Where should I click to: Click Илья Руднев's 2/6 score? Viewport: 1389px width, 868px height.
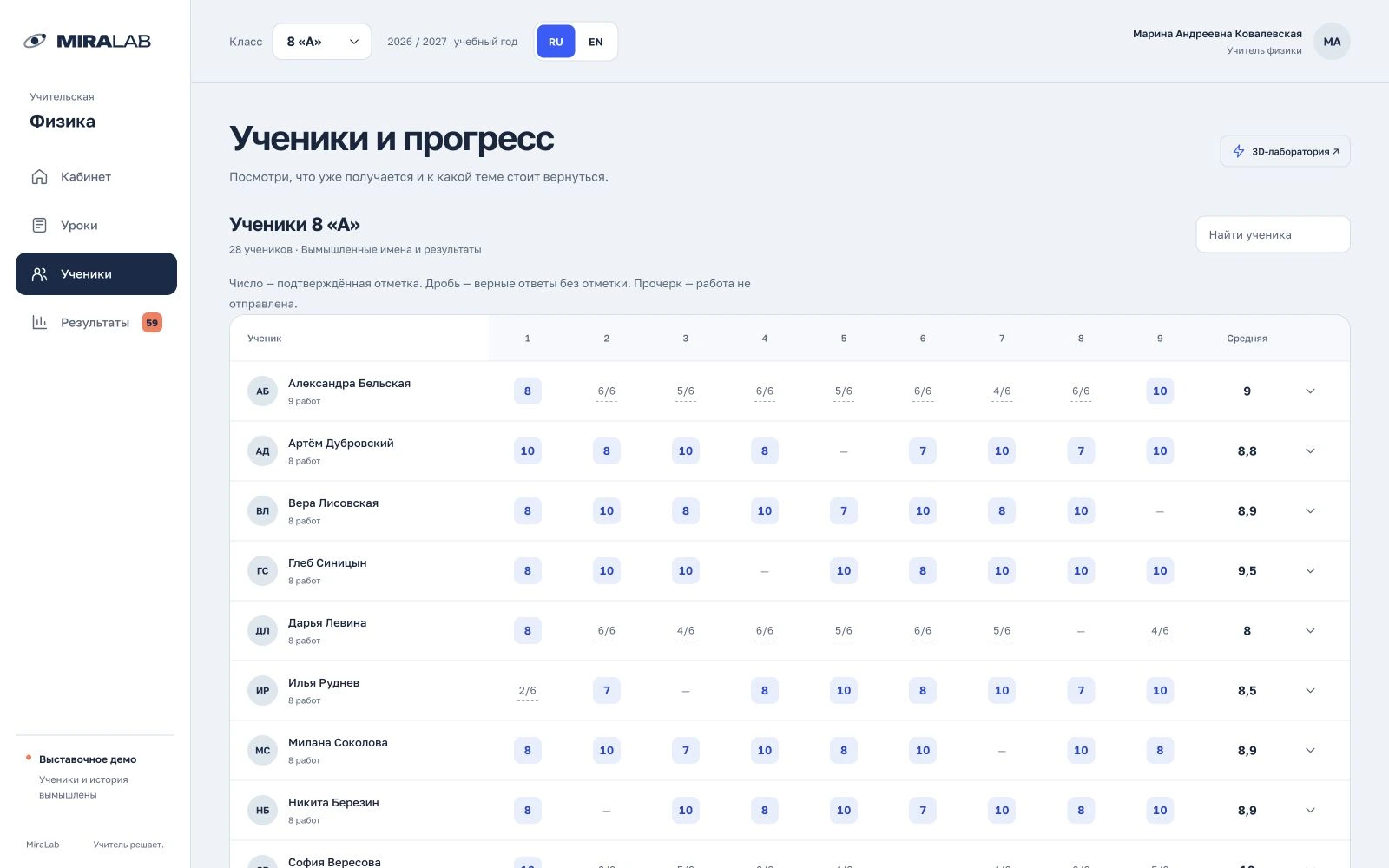527,691
